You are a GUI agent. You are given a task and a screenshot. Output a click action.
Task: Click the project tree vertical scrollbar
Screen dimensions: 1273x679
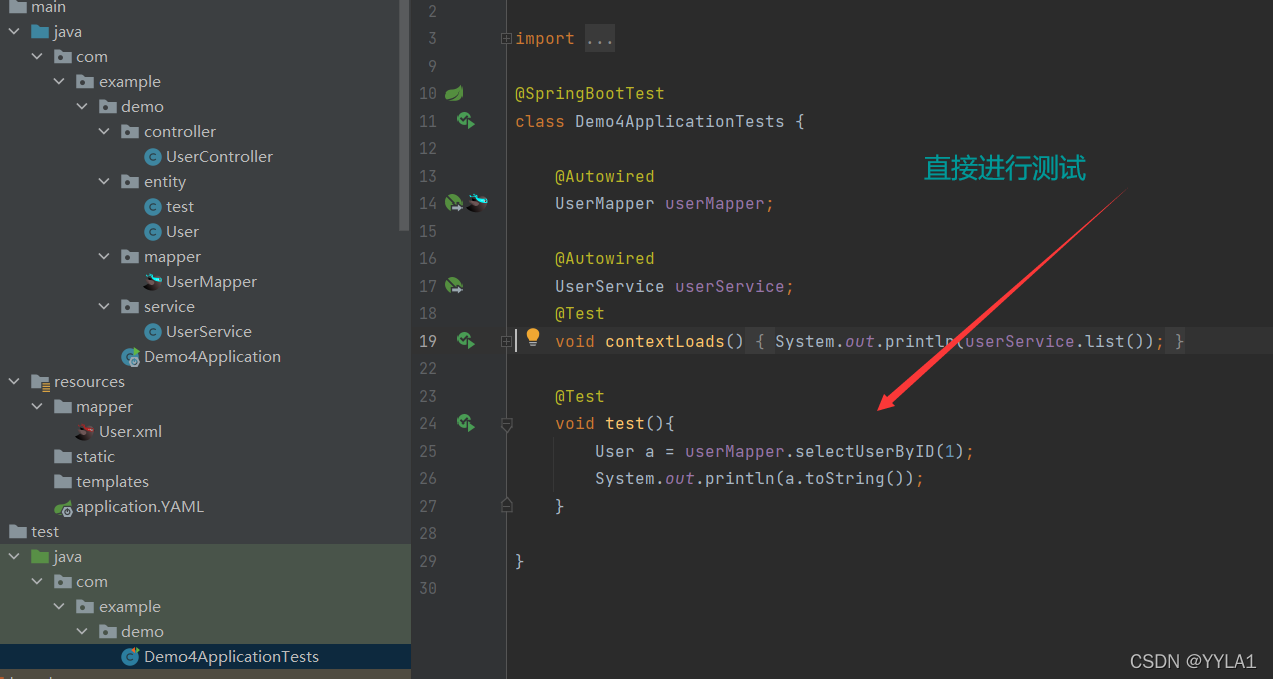point(404,115)
